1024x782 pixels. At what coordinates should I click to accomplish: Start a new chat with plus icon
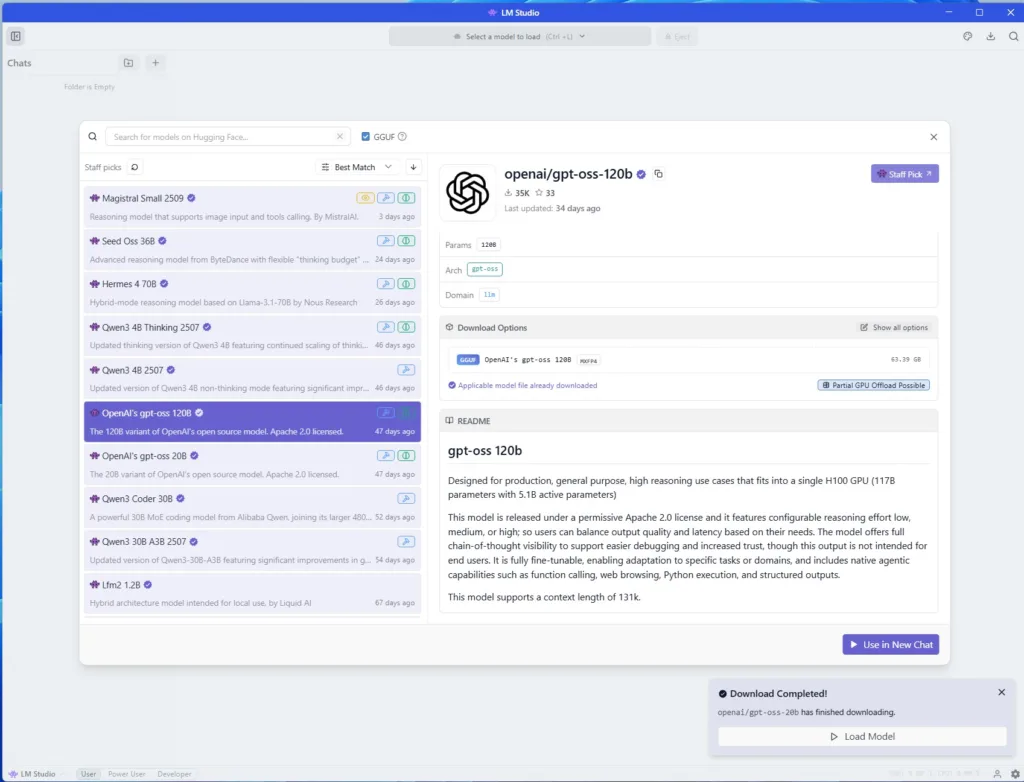(x=155, y=63)
